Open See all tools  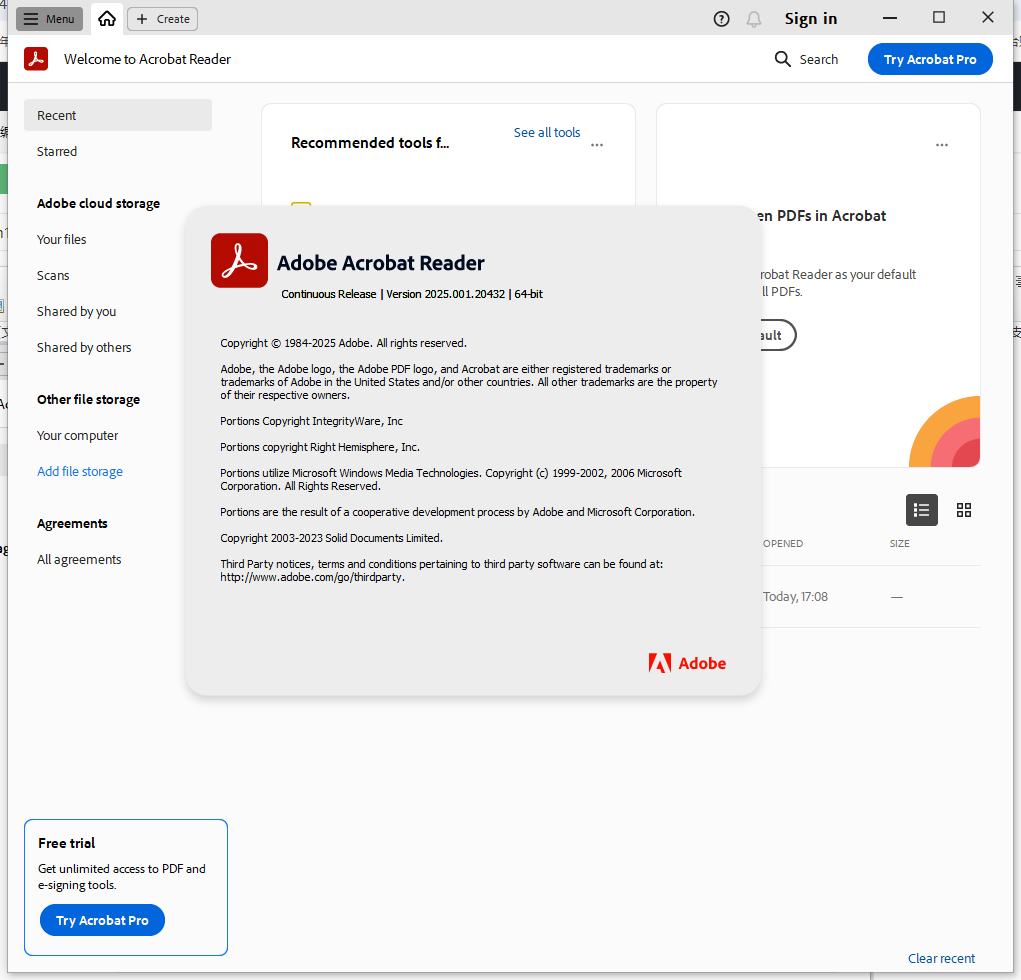[x=546, y=132]
